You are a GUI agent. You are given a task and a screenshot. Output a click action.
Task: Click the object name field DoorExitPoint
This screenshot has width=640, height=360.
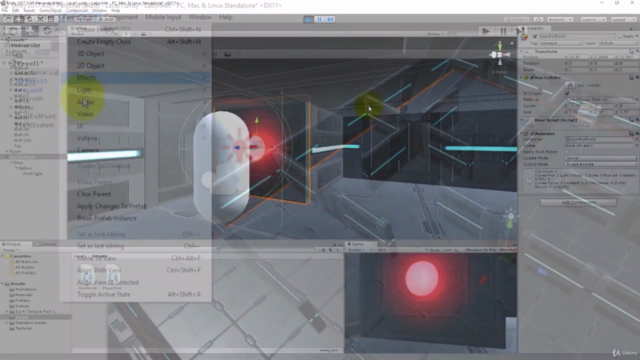pyautogui.click(x=577, y=36)
